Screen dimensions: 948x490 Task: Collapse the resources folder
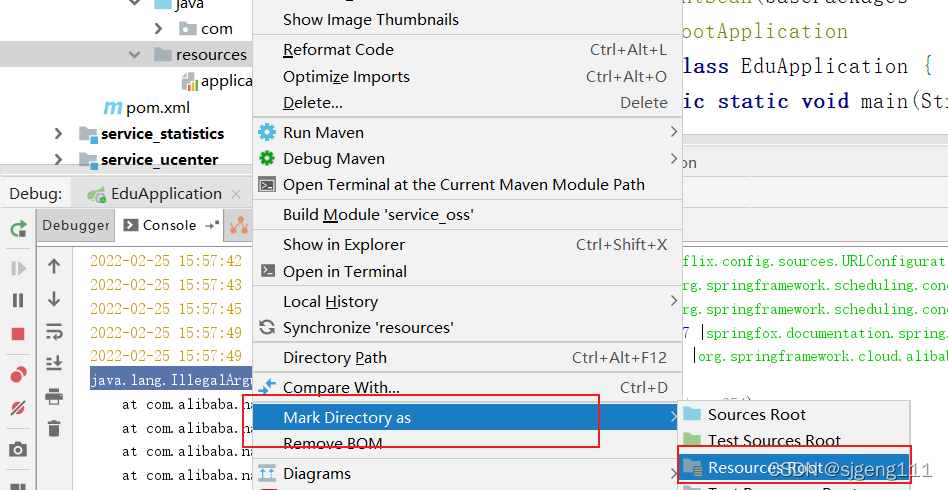point(134,54)
